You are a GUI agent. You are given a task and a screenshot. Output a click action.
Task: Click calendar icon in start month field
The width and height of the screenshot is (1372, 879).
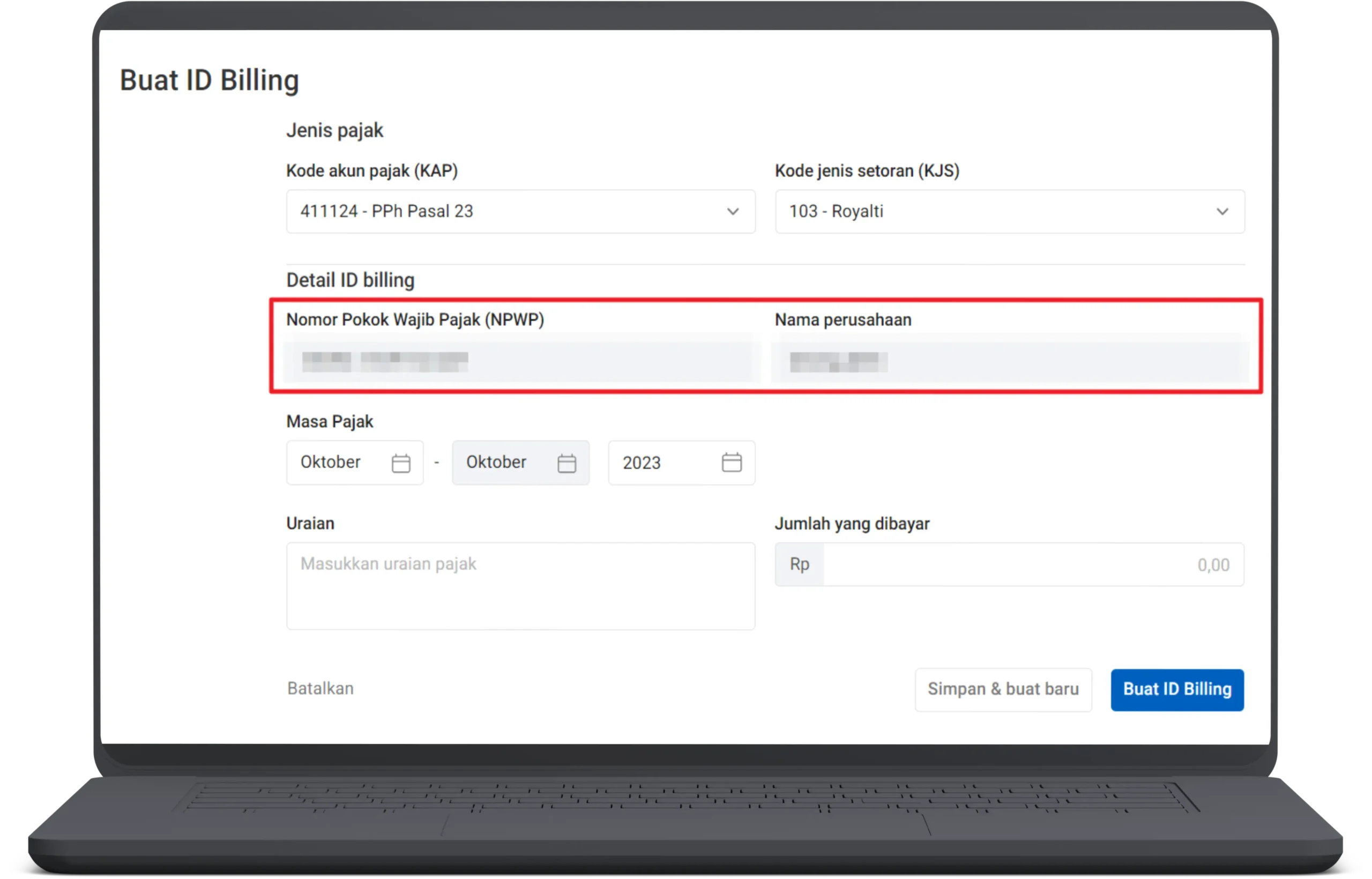pos(401,463)
